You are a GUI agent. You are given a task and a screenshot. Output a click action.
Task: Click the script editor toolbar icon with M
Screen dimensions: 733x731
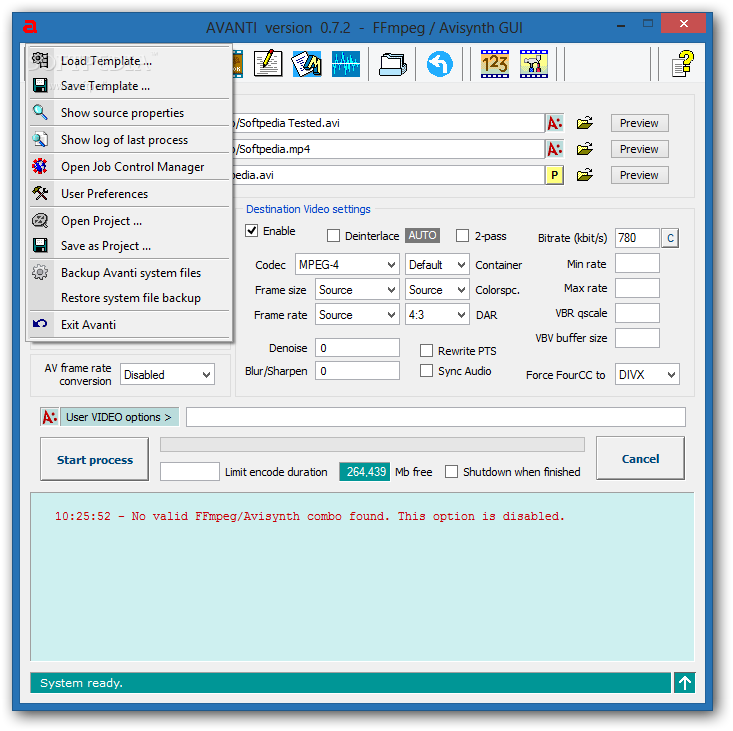307,64
